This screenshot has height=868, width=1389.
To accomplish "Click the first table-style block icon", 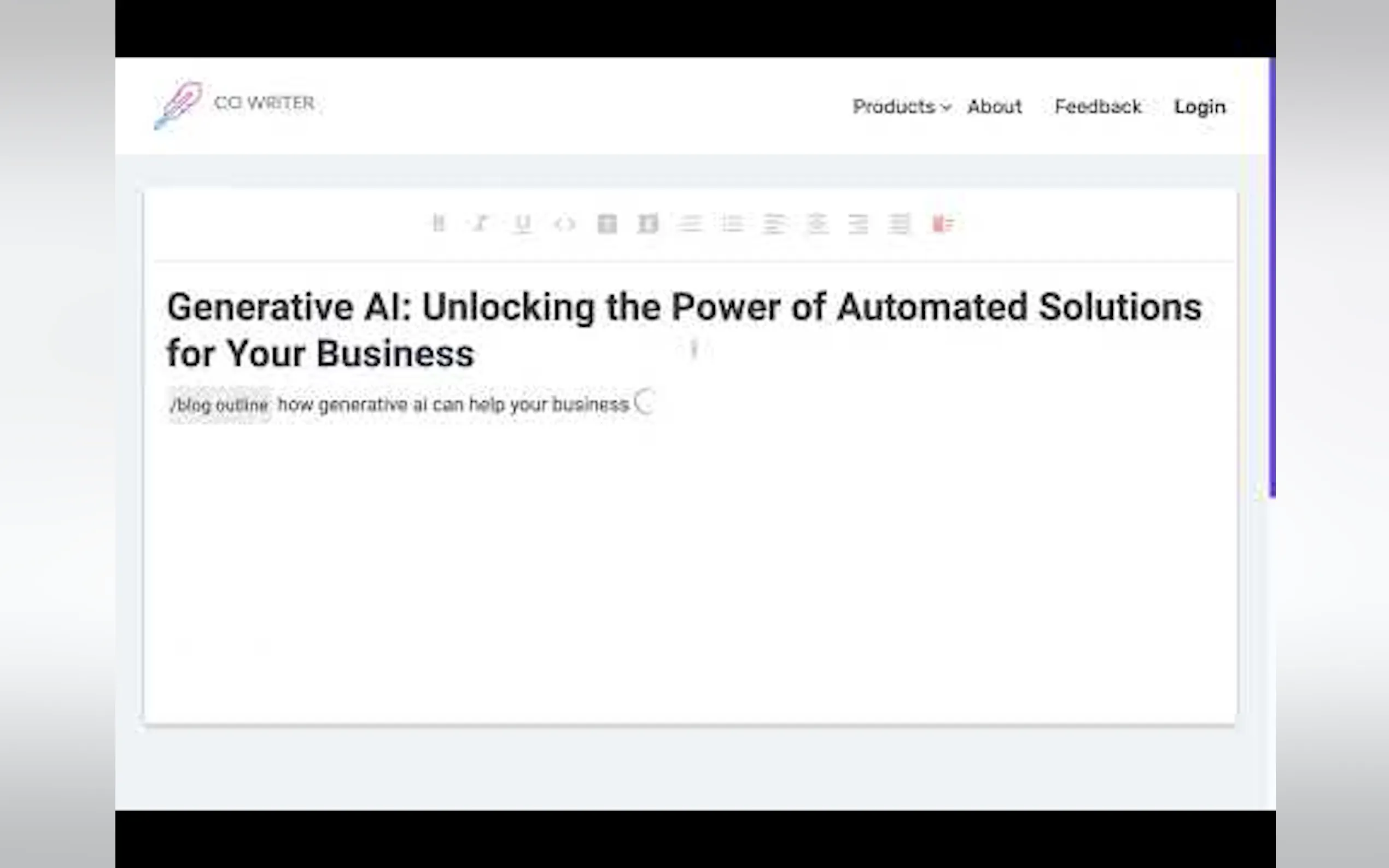I will (607, 224).
